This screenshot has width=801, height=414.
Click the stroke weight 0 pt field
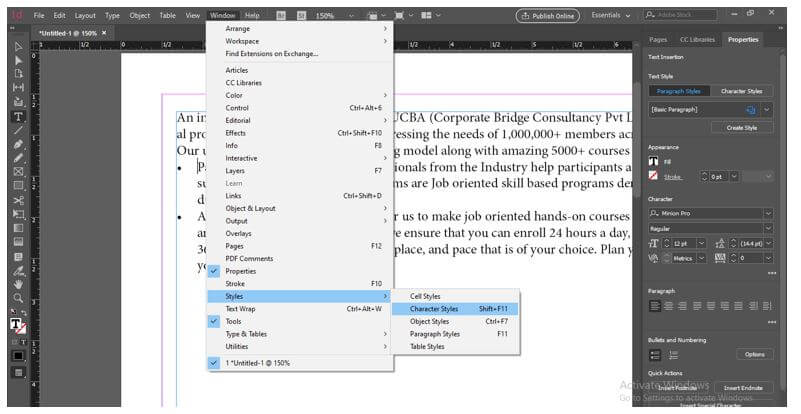[719, 176]
